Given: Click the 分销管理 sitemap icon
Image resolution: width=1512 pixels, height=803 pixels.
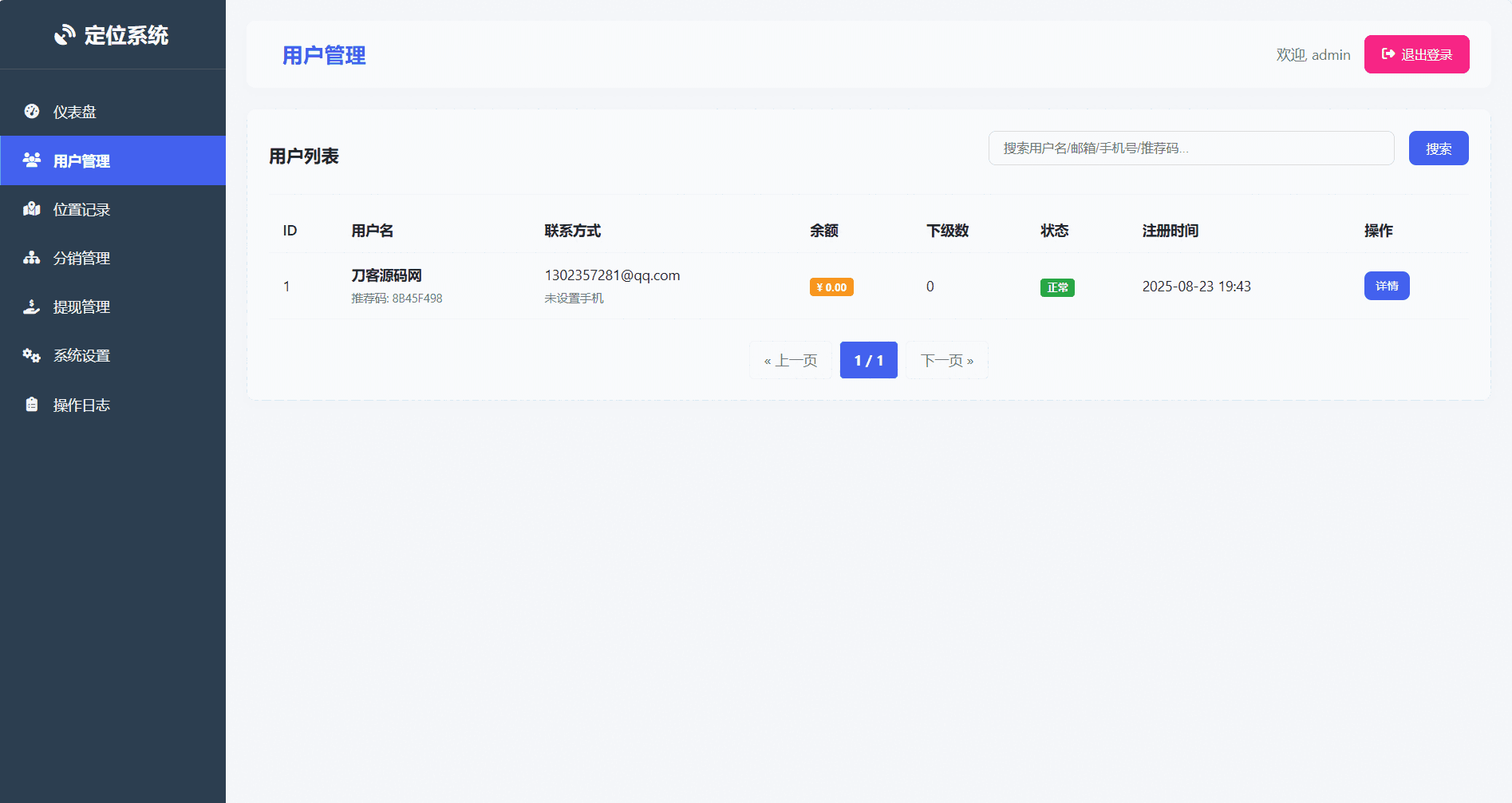Looking at the screenshot, I should (x=32, y=258).
